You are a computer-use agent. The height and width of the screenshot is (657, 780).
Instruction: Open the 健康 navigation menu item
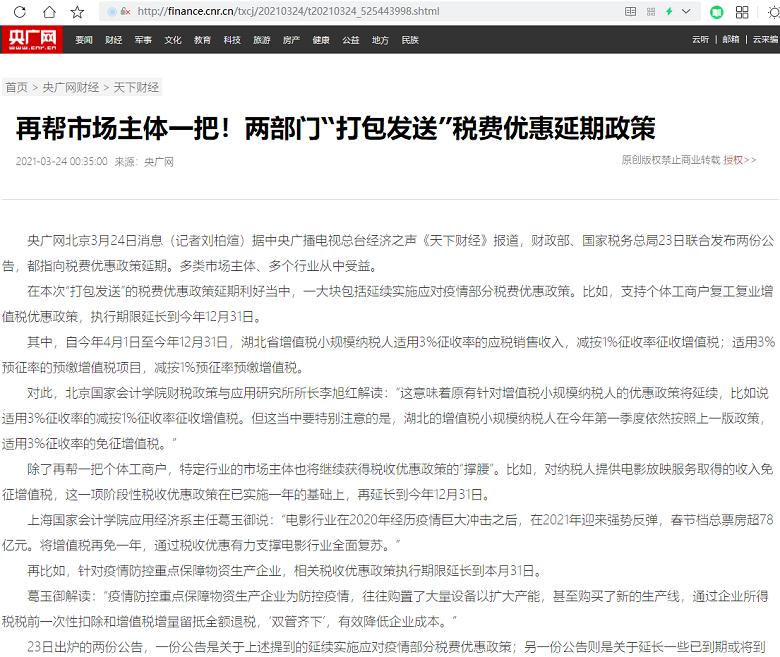321,40
